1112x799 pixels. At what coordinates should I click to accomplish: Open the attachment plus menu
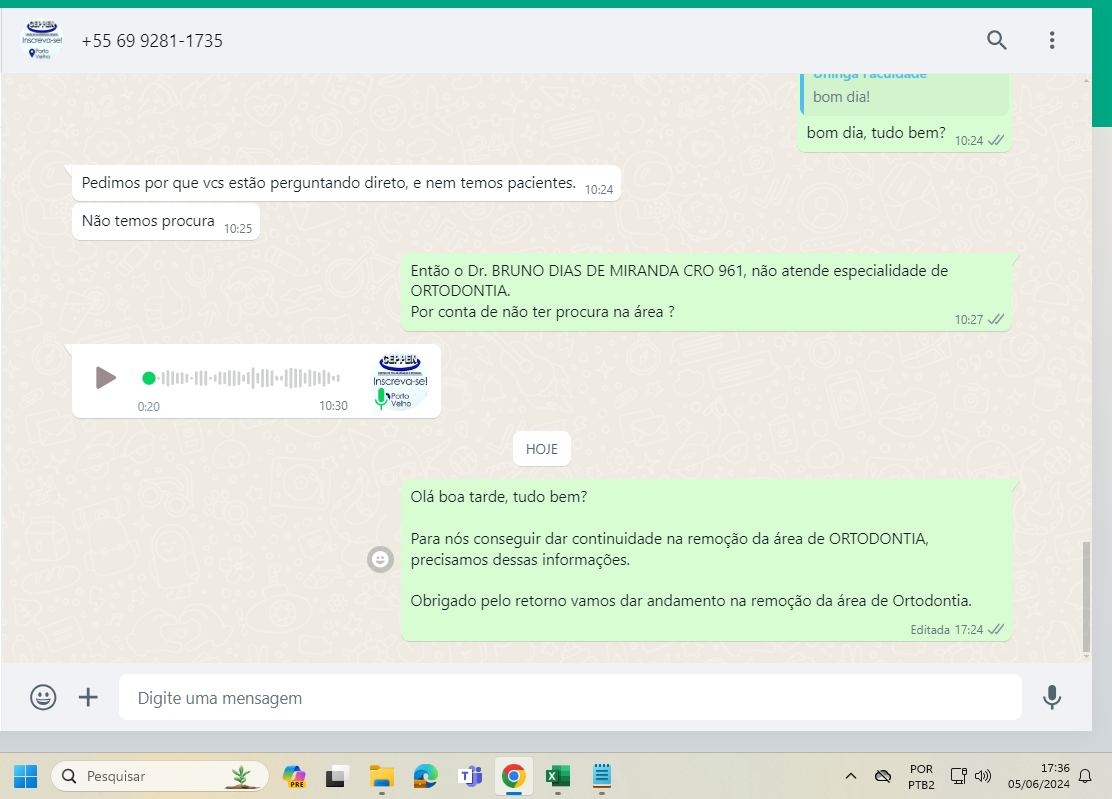pos(89,697)
